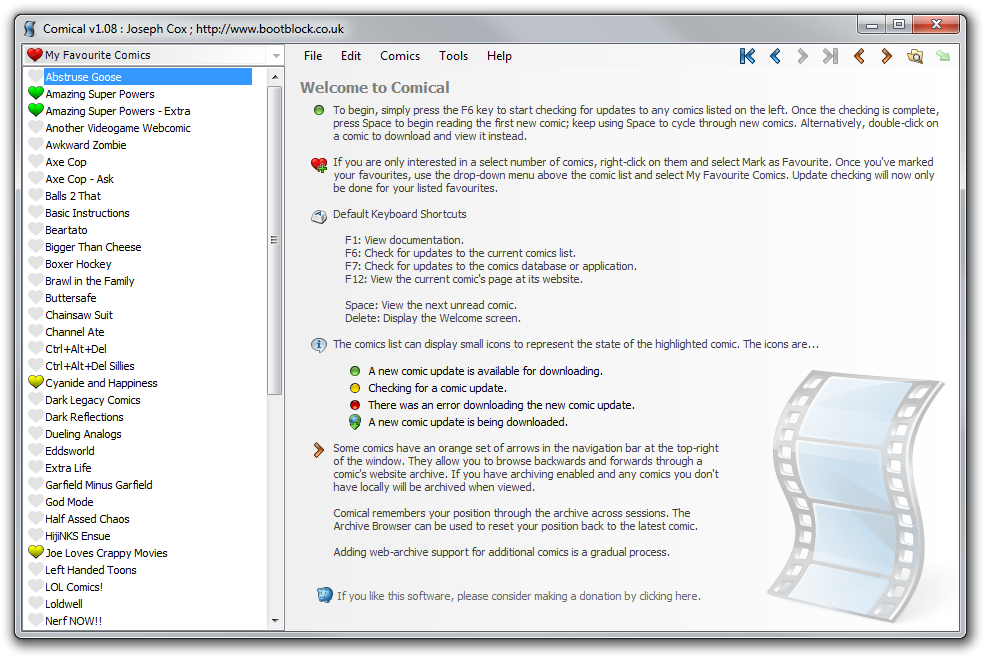Jump to the first comic with the blue first-arrow

tap(747, 56)
